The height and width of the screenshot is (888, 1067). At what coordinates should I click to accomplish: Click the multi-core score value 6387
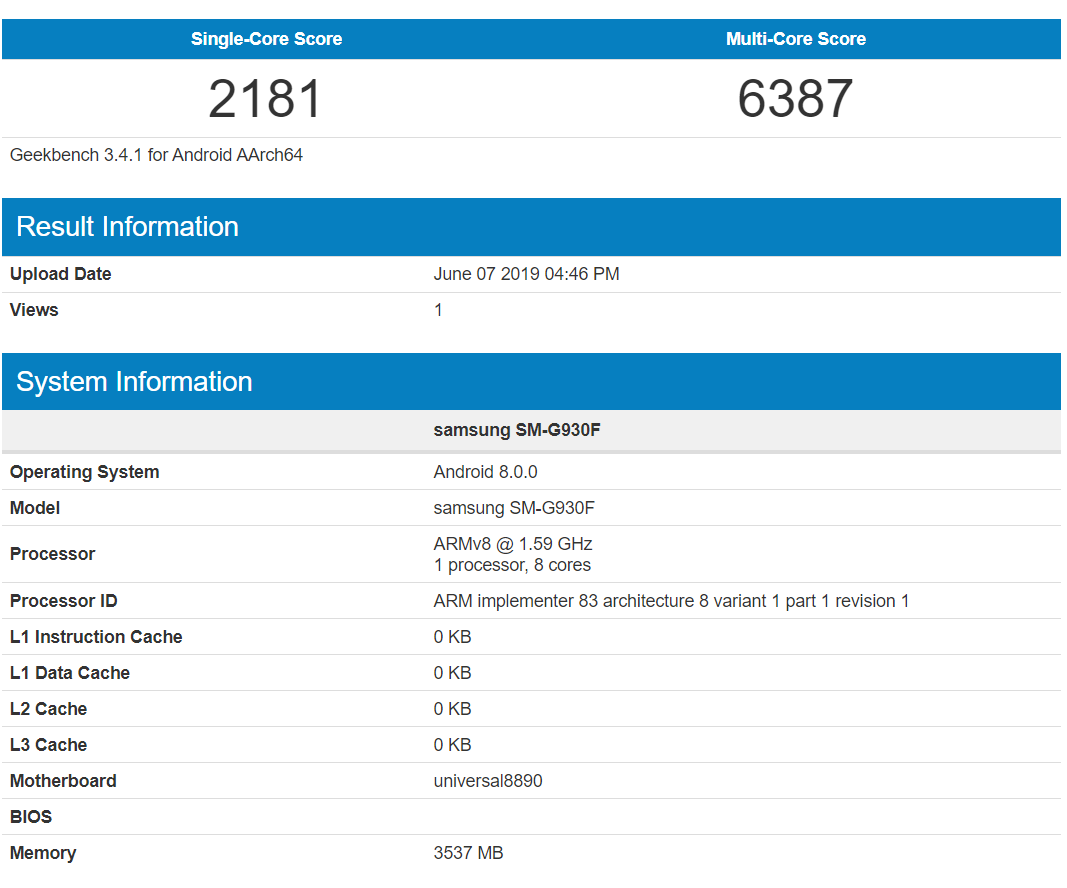pos(795,99)
